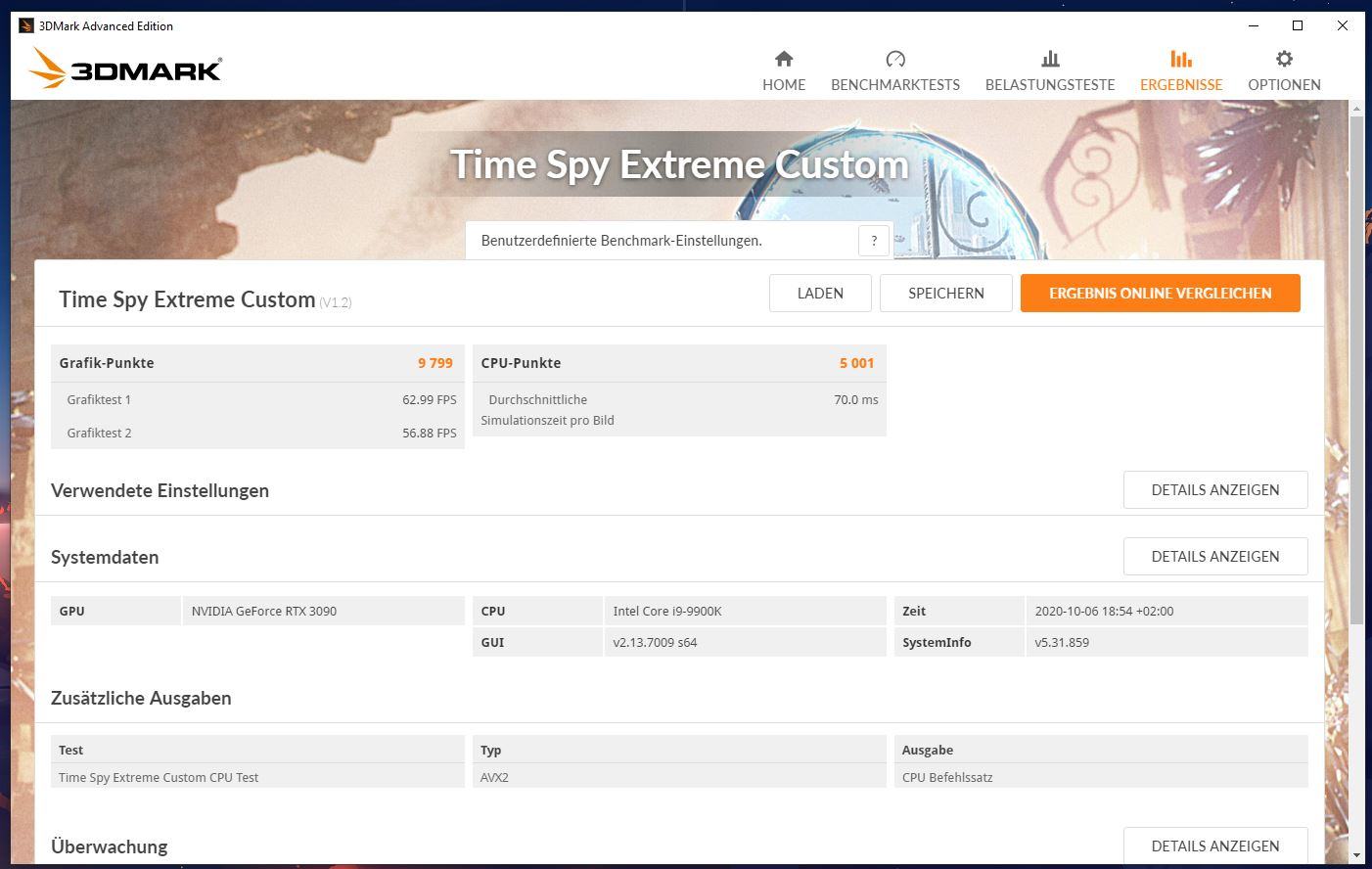
Task: Maximize the 3DMark window
Action: [x=1298, y=25]
